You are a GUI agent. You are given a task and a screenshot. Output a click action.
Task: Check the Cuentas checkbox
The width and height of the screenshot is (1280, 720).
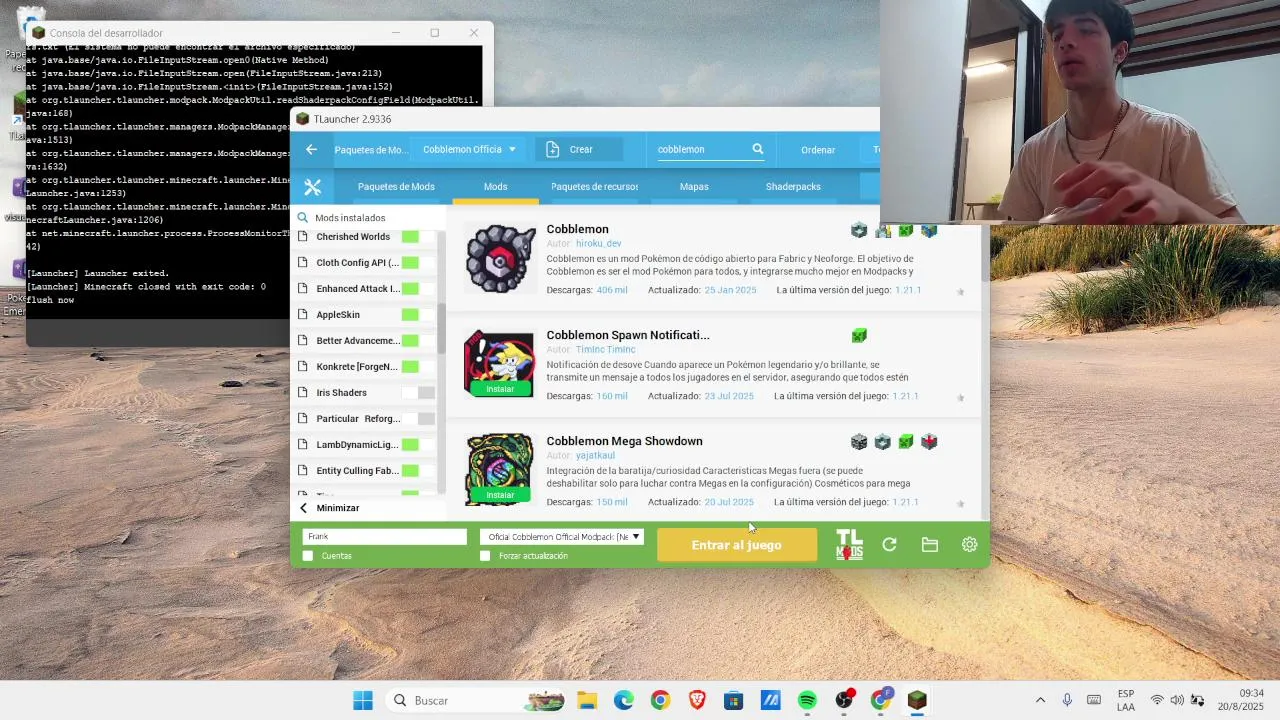tap(308, 556)
